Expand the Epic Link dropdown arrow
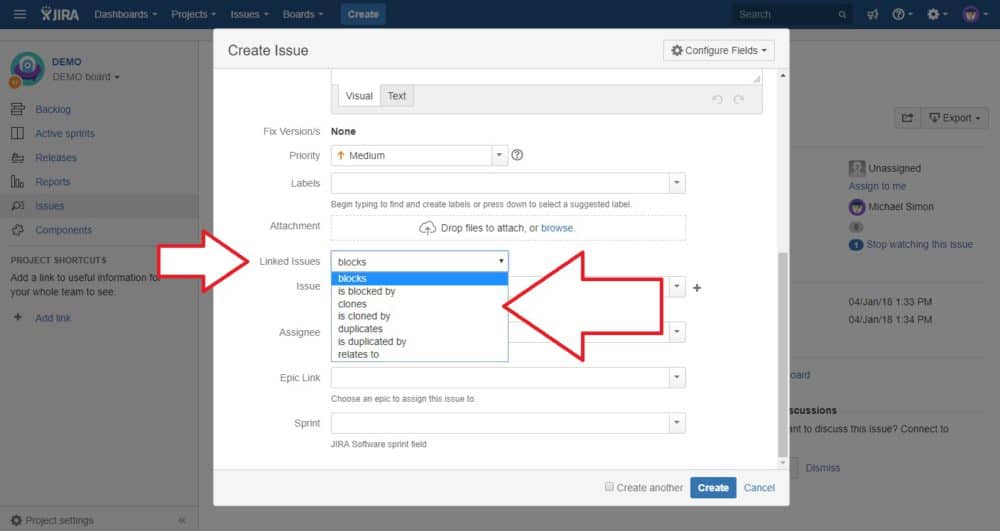1000x531 pixels. click(677, 377)
